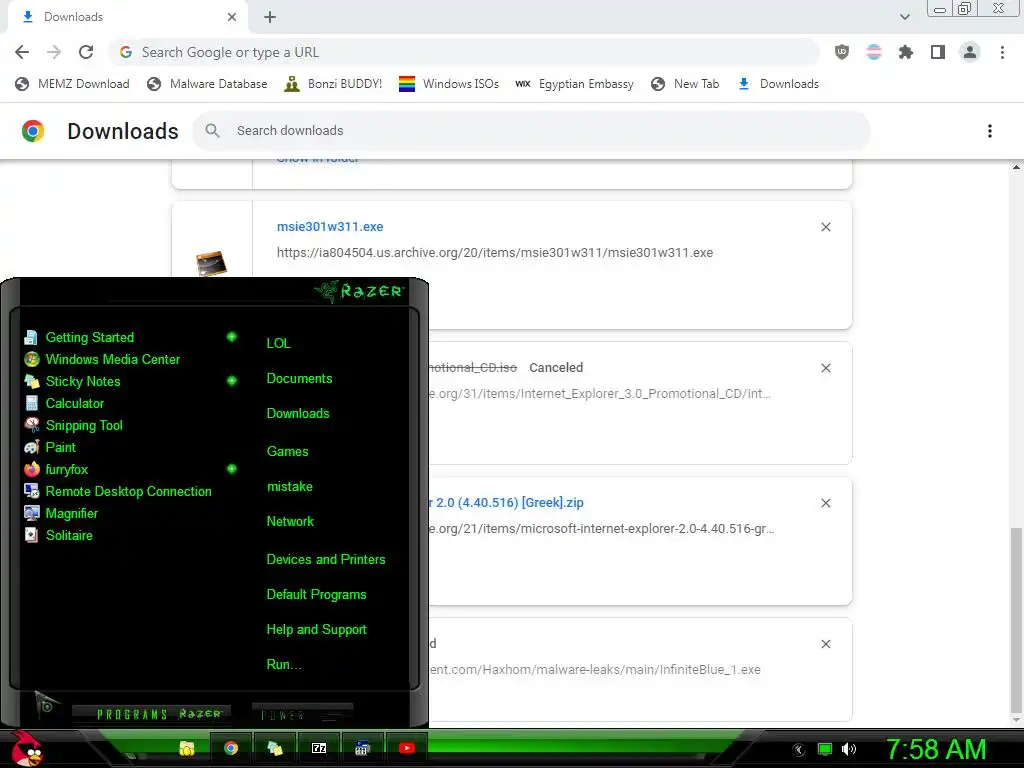Open Chrome profile avatar

point(970,52)
